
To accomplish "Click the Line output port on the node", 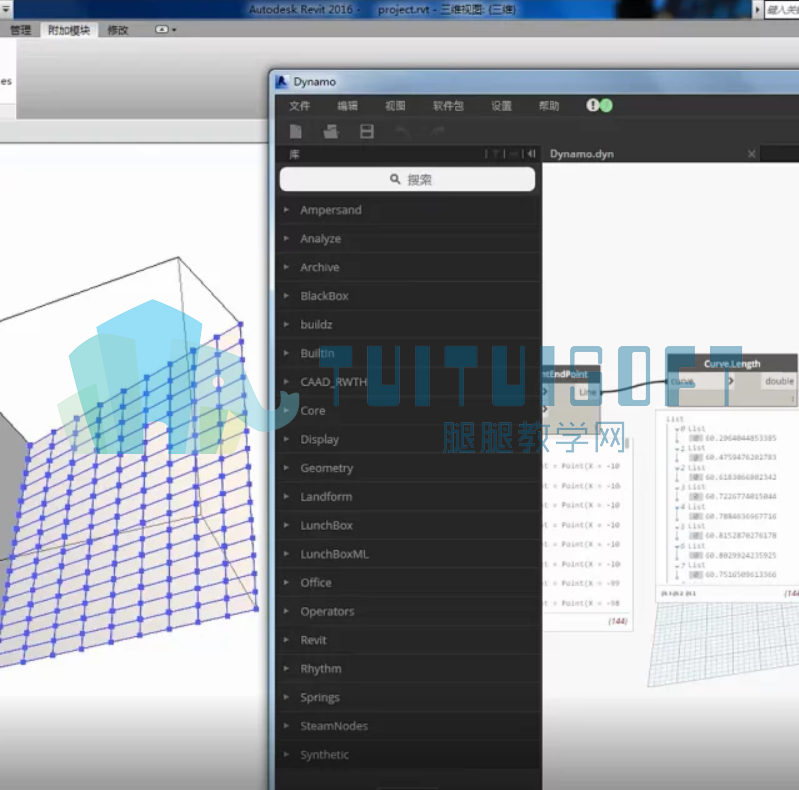I will click(x=588, y=392).
